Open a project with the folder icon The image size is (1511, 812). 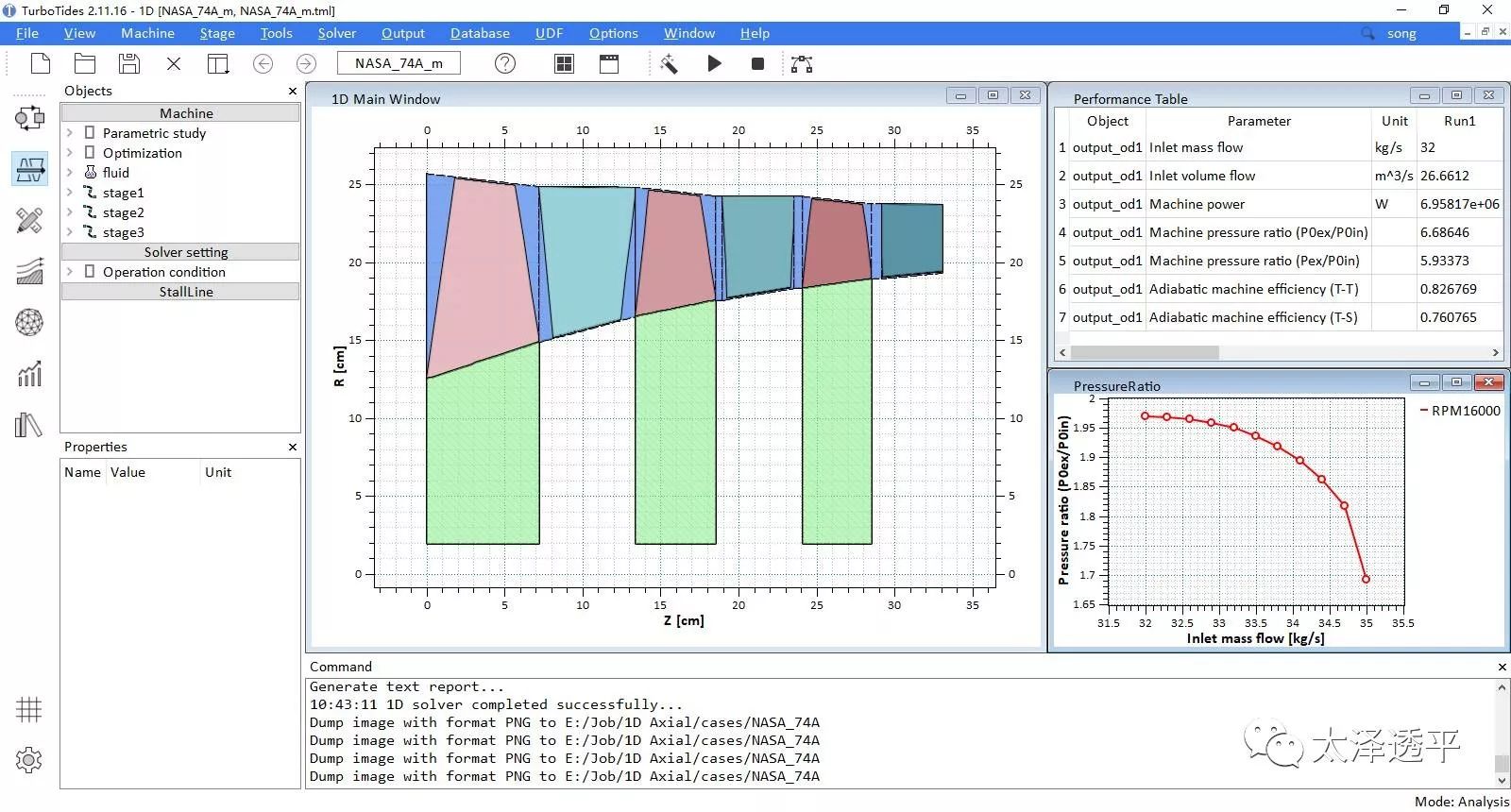pos(85,64)
